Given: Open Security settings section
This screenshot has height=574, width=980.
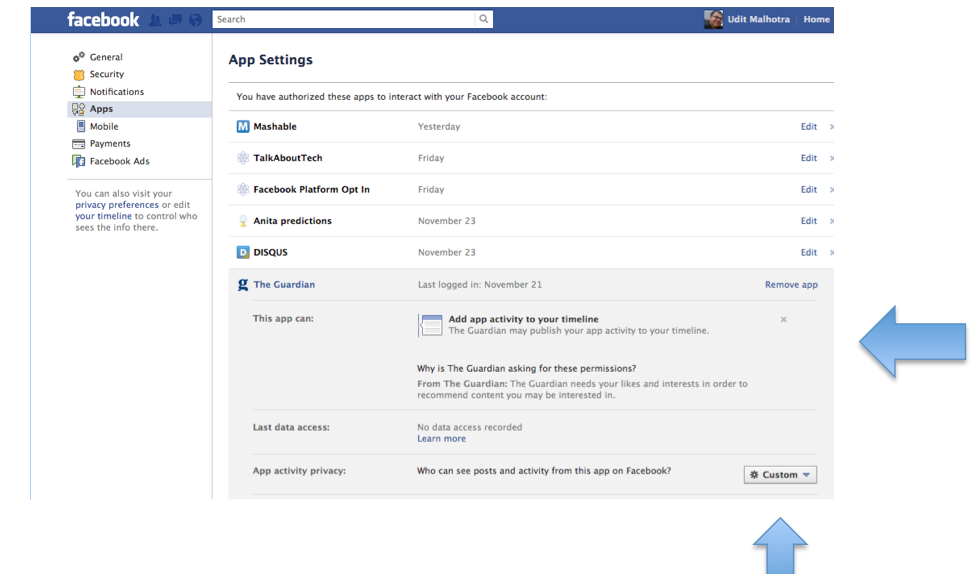Looking at the screenshot, I should 107,74.
